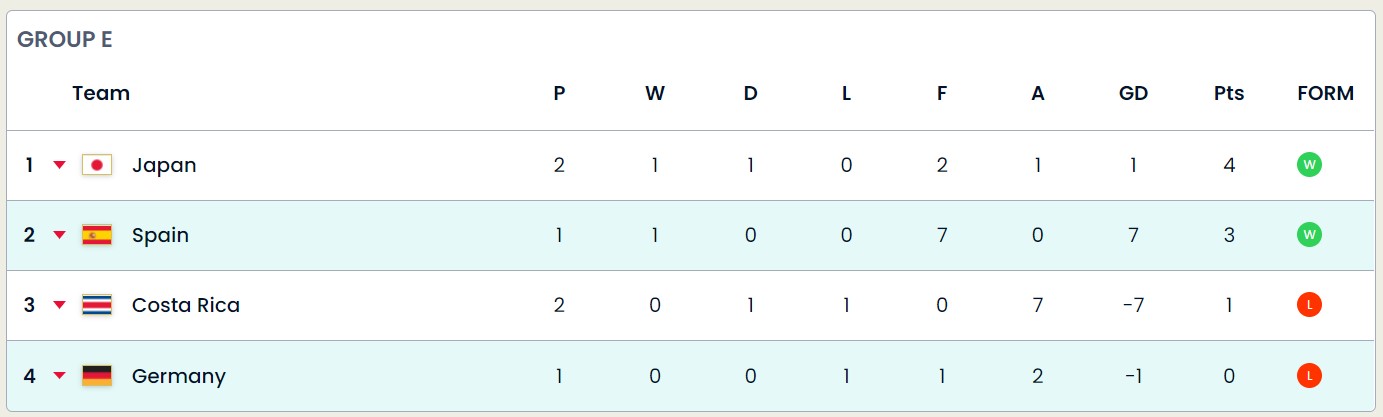This screenshot has height=417, width=1383.
Task: Click the FORM column header
Action: click(1325, 93)
